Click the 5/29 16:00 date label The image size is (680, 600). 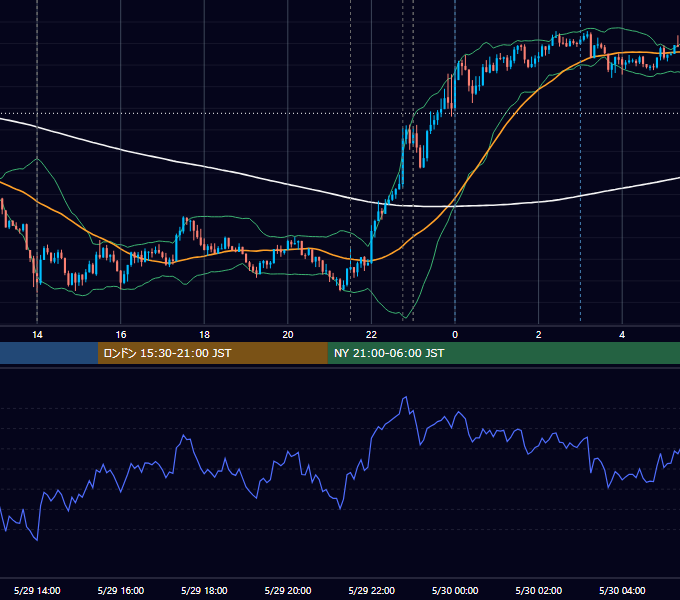[x=121, y=590]
